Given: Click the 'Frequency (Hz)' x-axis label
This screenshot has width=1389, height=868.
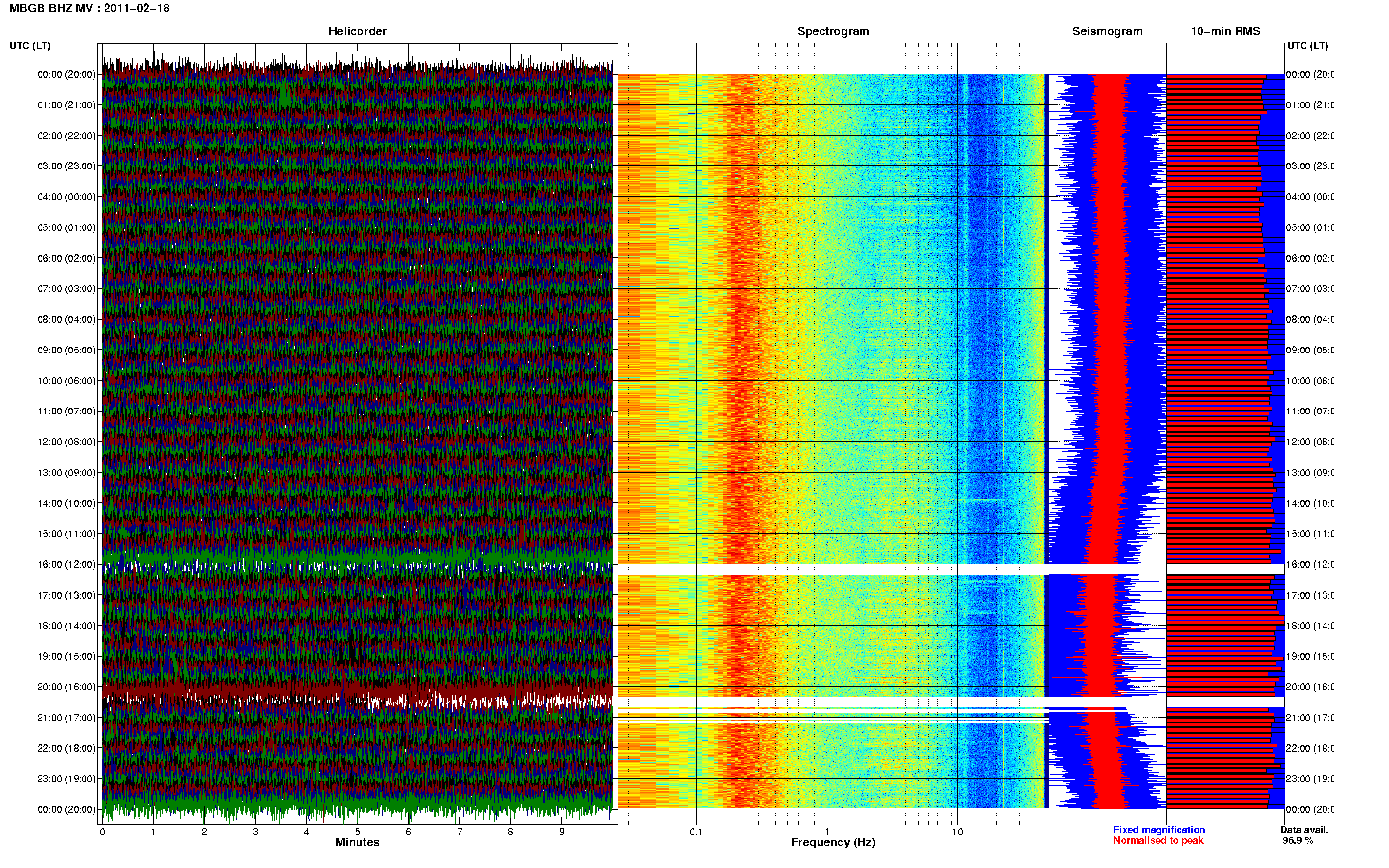Looking at the screenshot, I should (x=833, y=842).
